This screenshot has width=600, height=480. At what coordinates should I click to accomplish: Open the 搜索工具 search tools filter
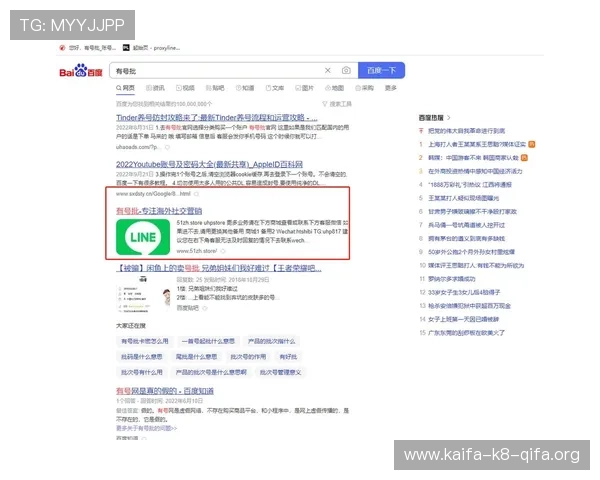point(337,104)
